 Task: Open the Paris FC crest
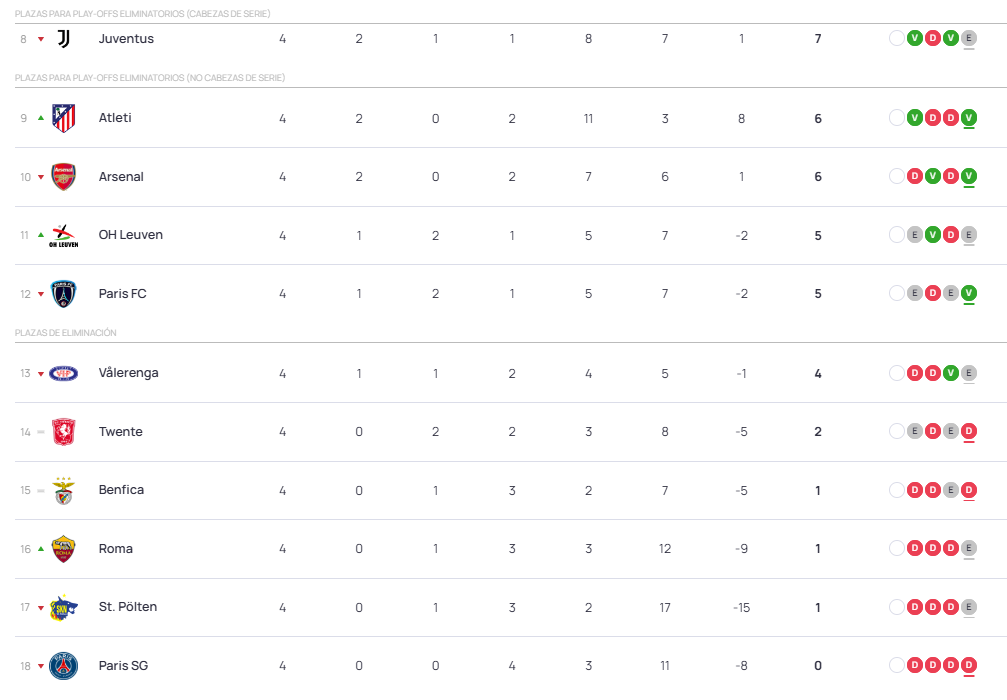click(64, 294)
